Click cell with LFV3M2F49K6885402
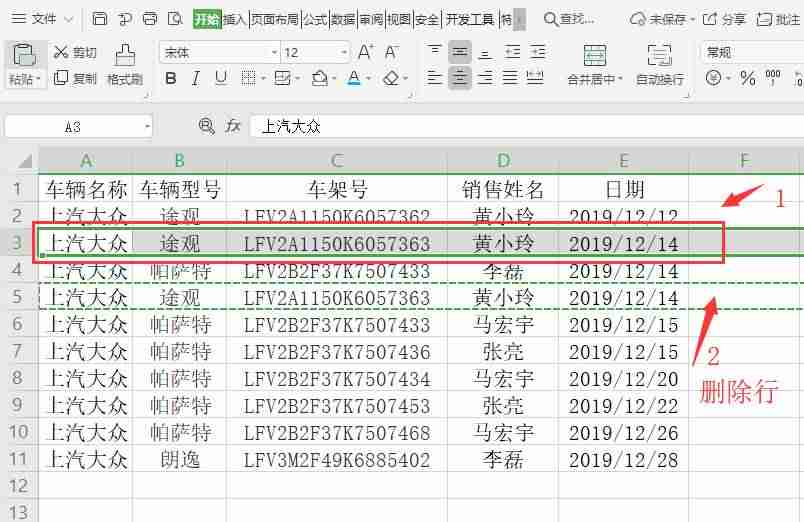Image resolution: width=804 pixels, height=522 pixels. [337, 459]
